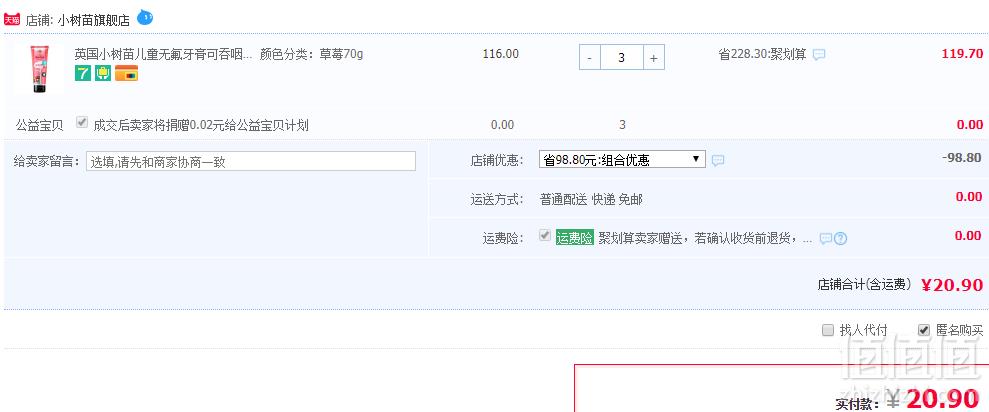Click the store total ¥20.90
The height and width of the screenshot is (412, 989).
952,285
